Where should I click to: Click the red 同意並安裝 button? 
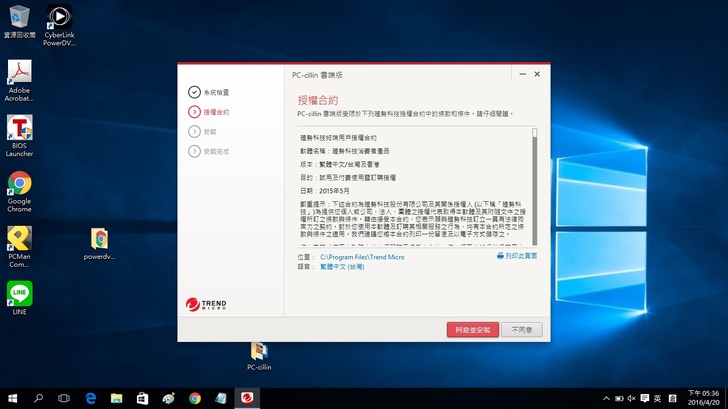click(472, 329)
